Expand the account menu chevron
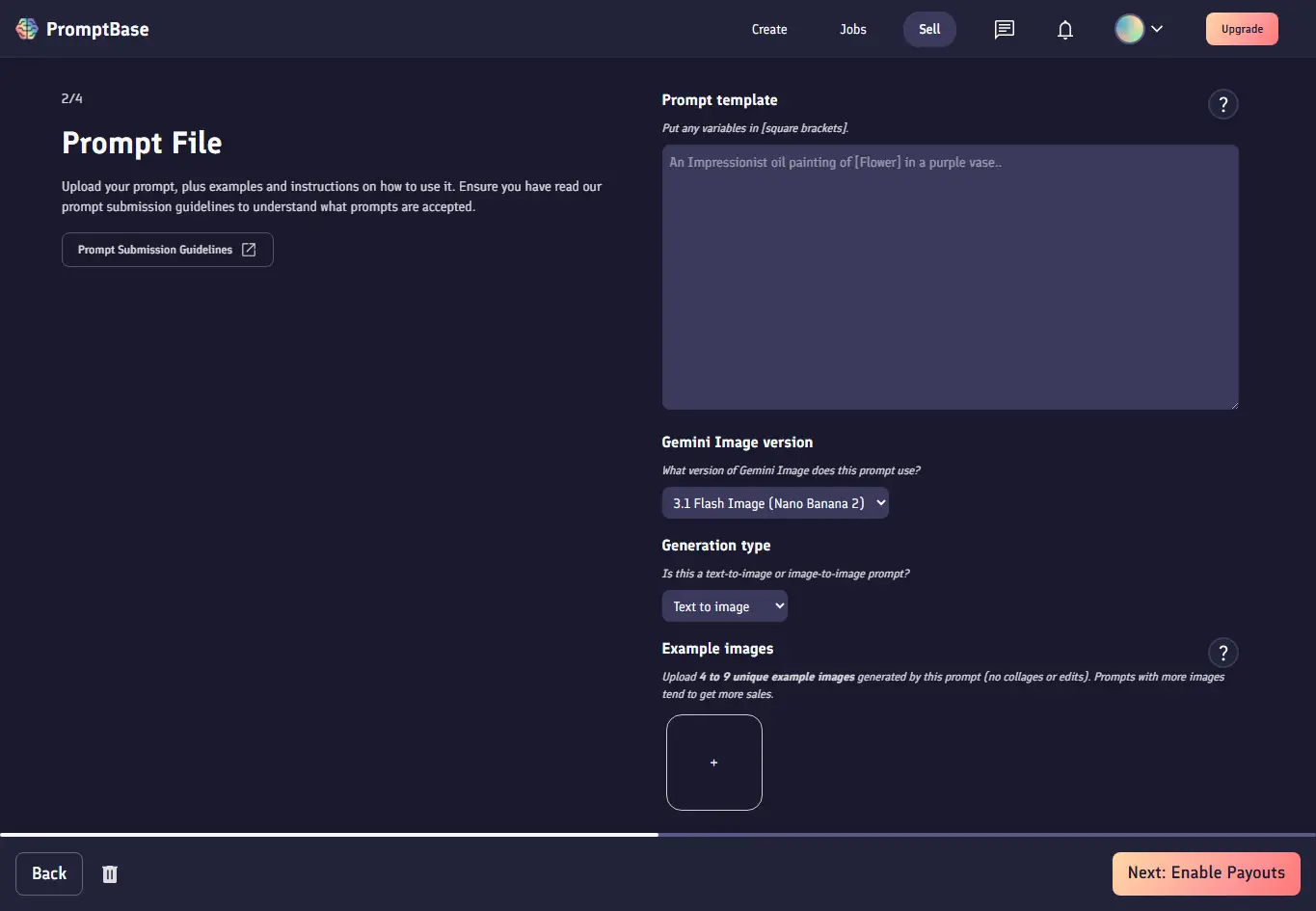This screenshot has width=1316, height=911. (x=1157, y=29)
